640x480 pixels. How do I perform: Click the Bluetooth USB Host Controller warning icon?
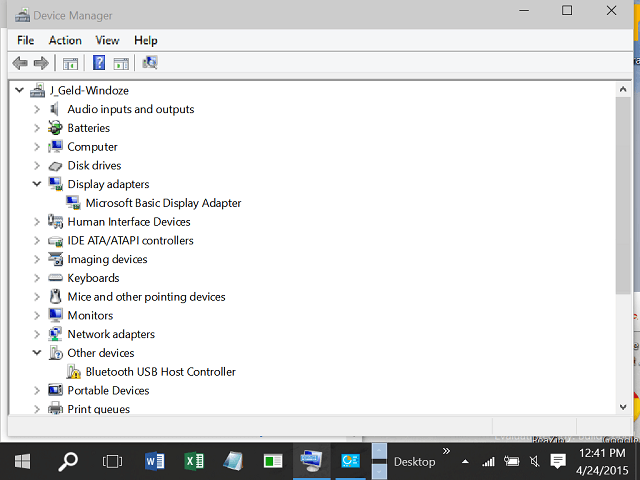[73, 372]
